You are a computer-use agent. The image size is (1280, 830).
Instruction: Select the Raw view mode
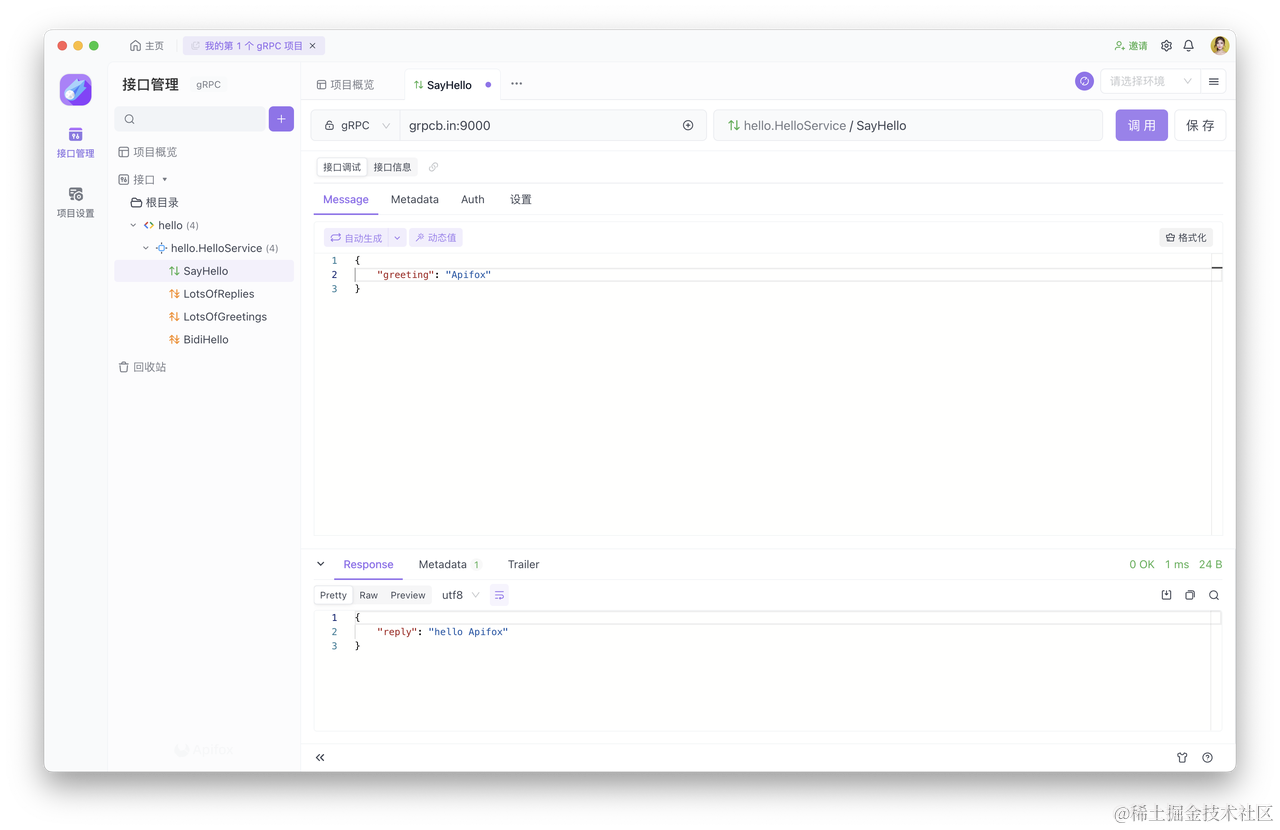pos(369,595)
